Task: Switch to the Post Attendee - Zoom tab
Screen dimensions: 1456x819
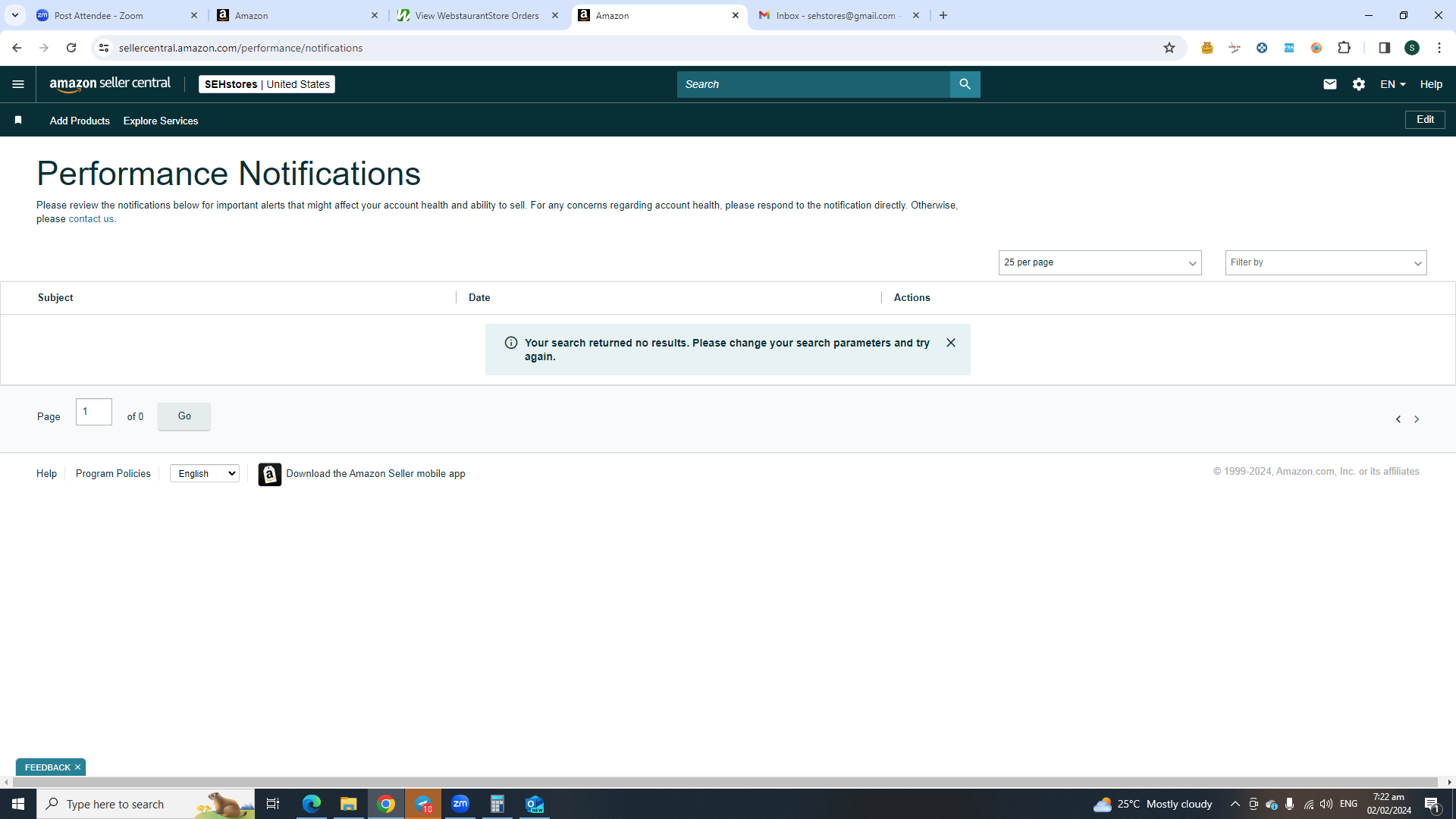Action: (118, 15)
